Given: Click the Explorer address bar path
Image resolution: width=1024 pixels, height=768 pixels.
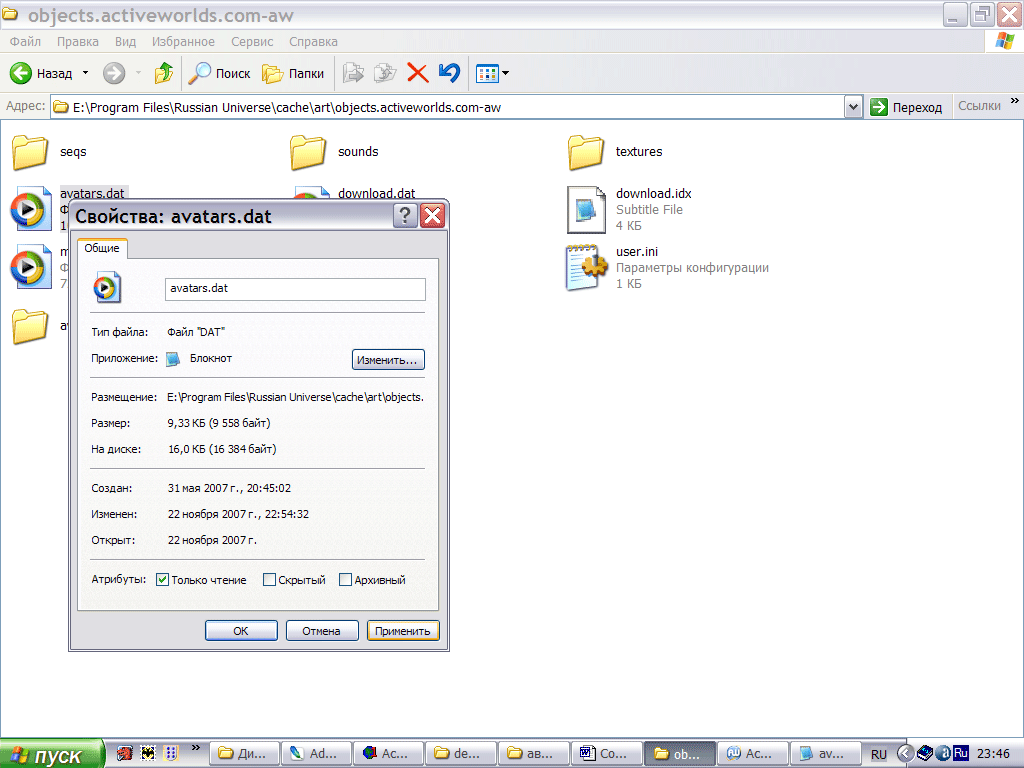Looking at the screenshot, I should pos(447,107).
